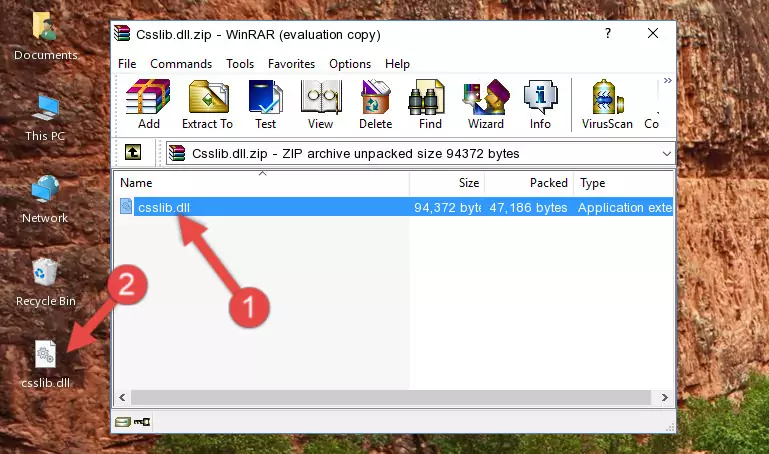Click the title bar help question mark
This screenshot has height=454, width=769.
tap(608, 33)
